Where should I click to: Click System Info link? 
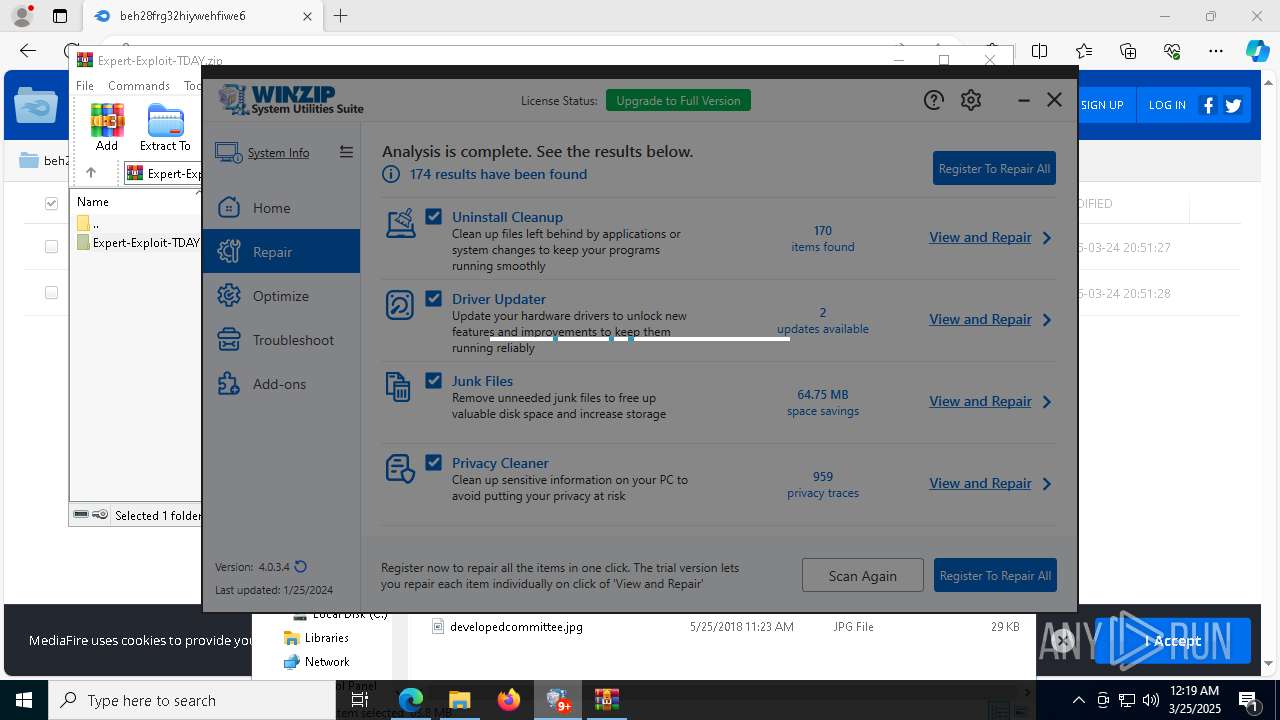click(278, 153)
